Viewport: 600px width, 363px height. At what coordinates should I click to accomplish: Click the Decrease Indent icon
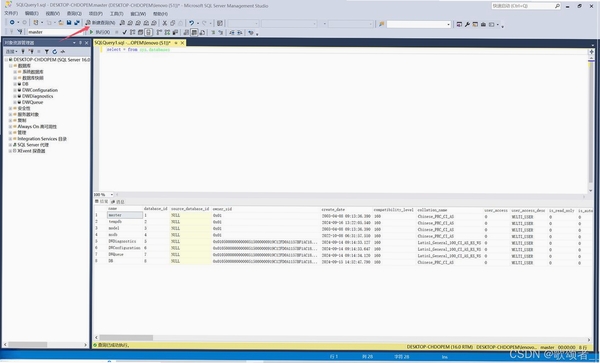[x=232, y=33]
